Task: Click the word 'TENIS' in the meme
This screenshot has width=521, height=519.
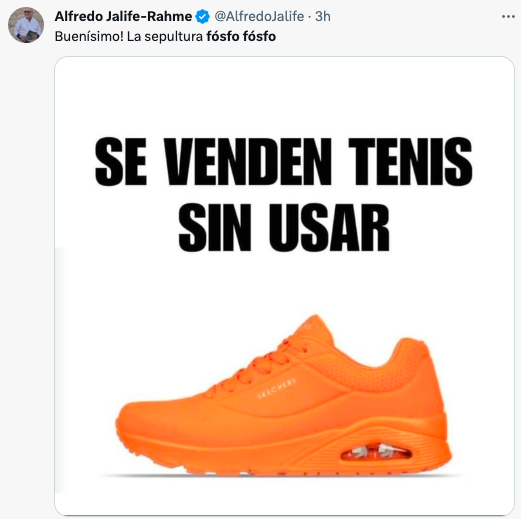Action: click(x=410, y=161)
